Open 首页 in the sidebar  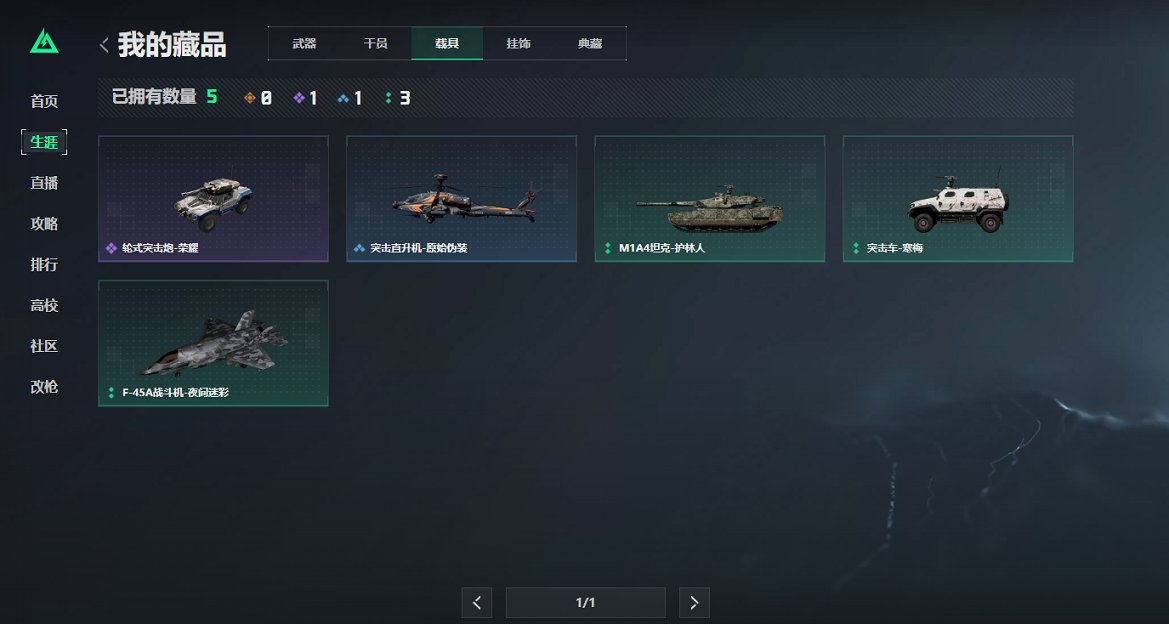click(44, 101)
